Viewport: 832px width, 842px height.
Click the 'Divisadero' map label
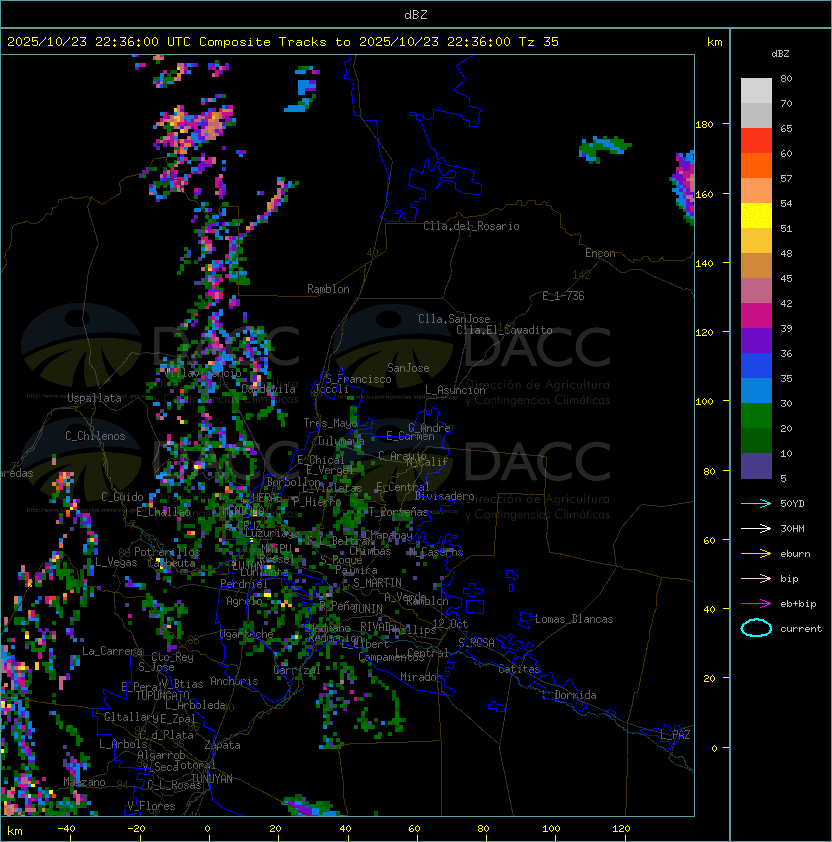tap(444, 496)
